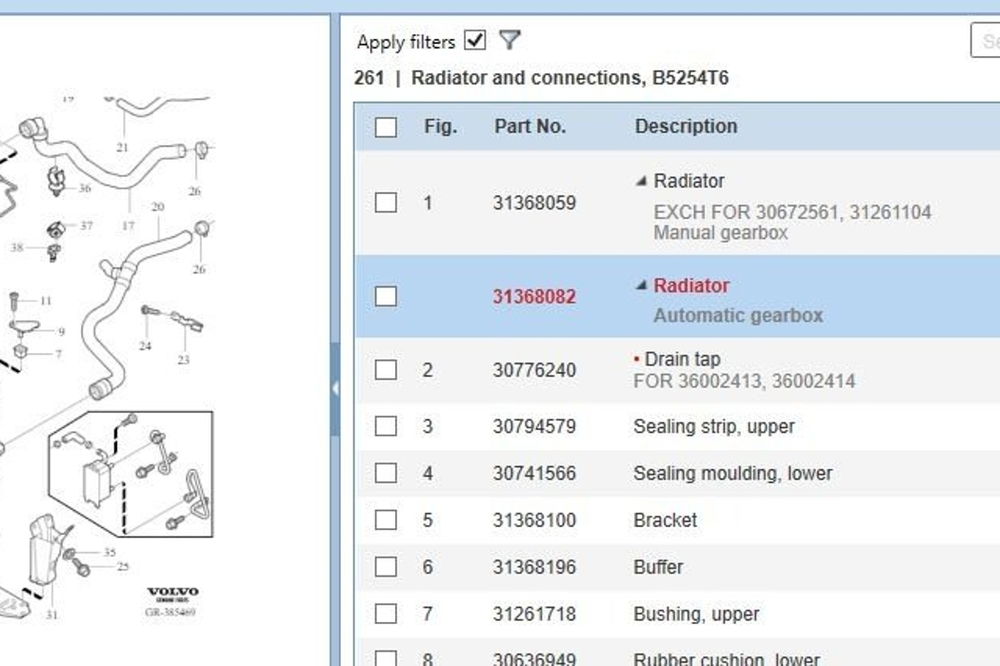Select the Sealing strip, upper row

click(713, 427)
